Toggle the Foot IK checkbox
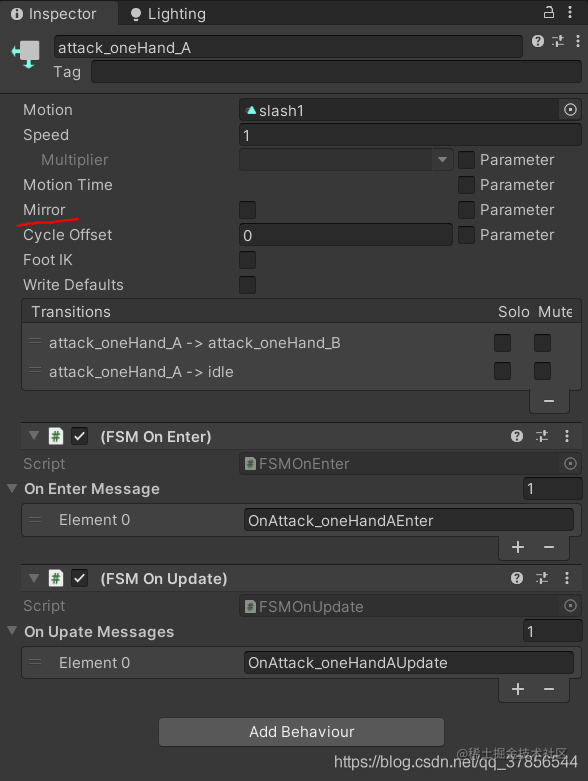Viewport: 588px width, 781px height. point(247,260)
